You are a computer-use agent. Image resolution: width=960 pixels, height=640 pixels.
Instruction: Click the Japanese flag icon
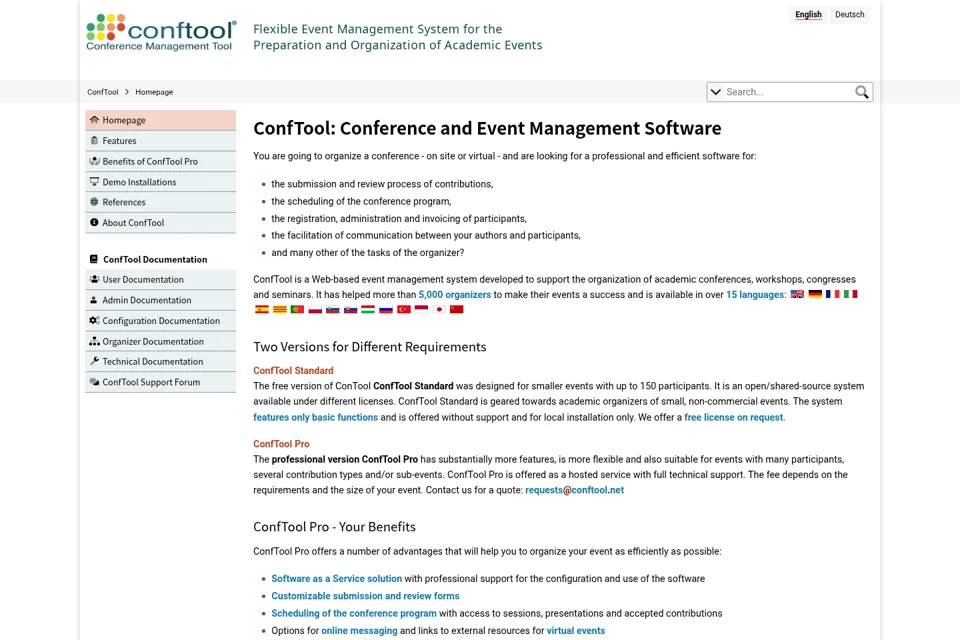pos(438,309)
